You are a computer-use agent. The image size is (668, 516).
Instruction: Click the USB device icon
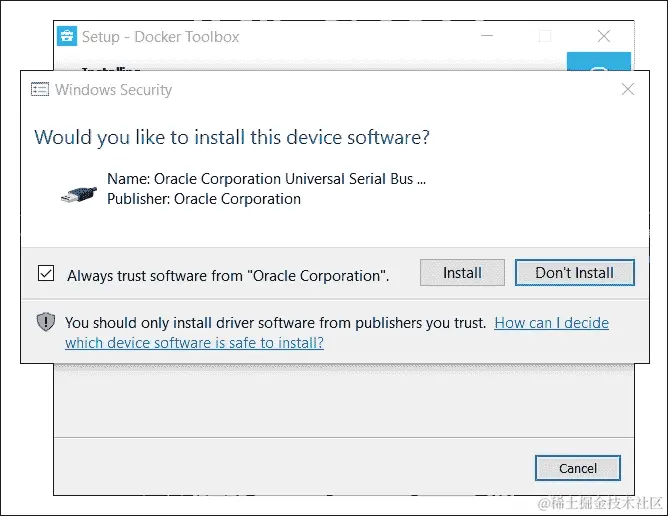(79, 194)
